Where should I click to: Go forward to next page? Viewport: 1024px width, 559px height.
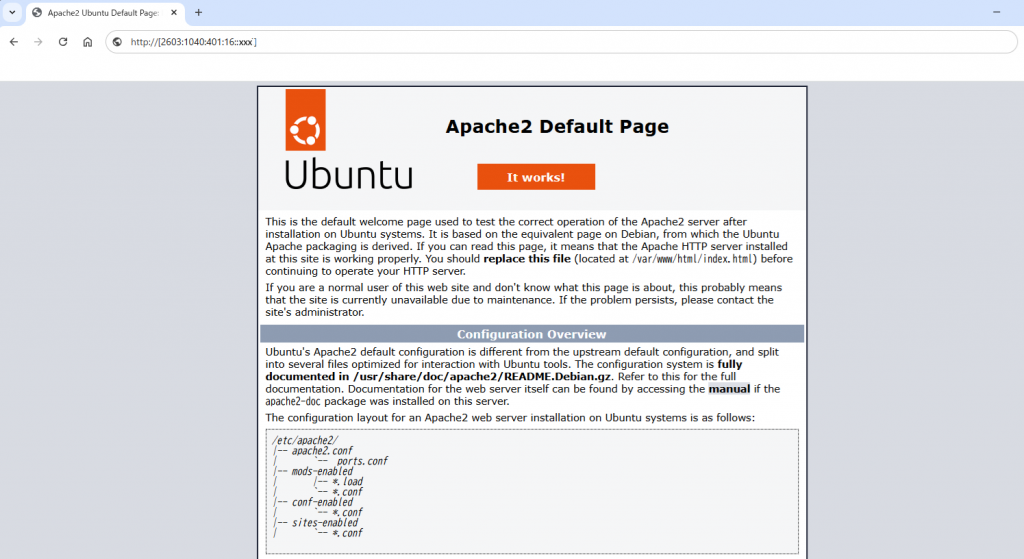click(38, 42)
